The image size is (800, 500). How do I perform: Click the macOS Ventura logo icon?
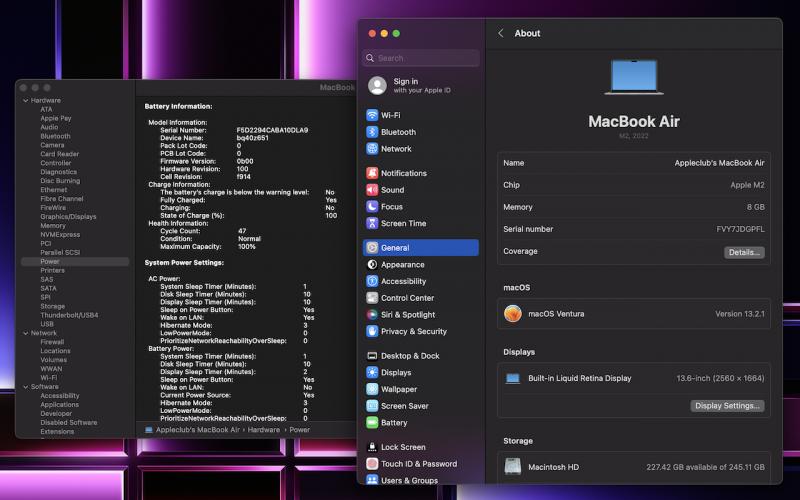pyautogui.click(x=513, y=314)
